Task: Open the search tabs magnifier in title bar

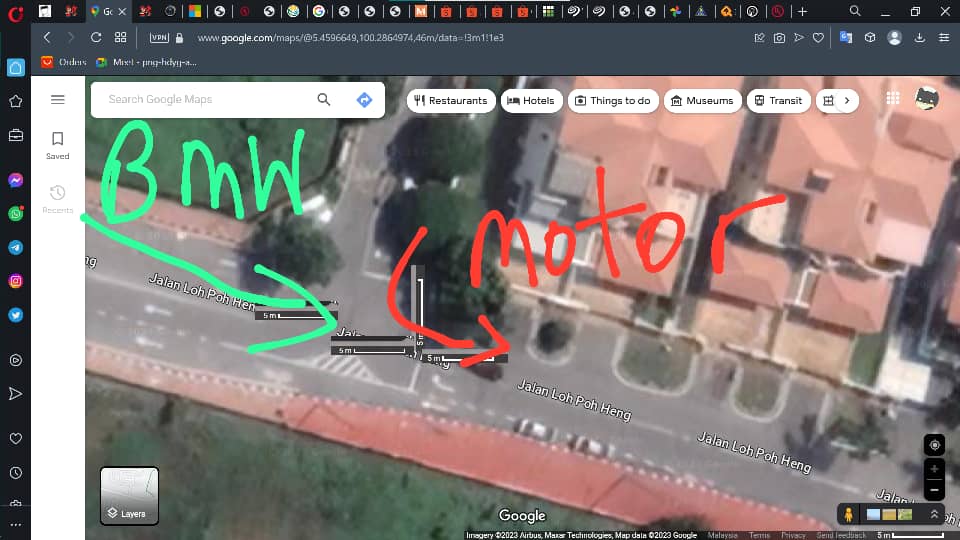Action: coord(855,10)
